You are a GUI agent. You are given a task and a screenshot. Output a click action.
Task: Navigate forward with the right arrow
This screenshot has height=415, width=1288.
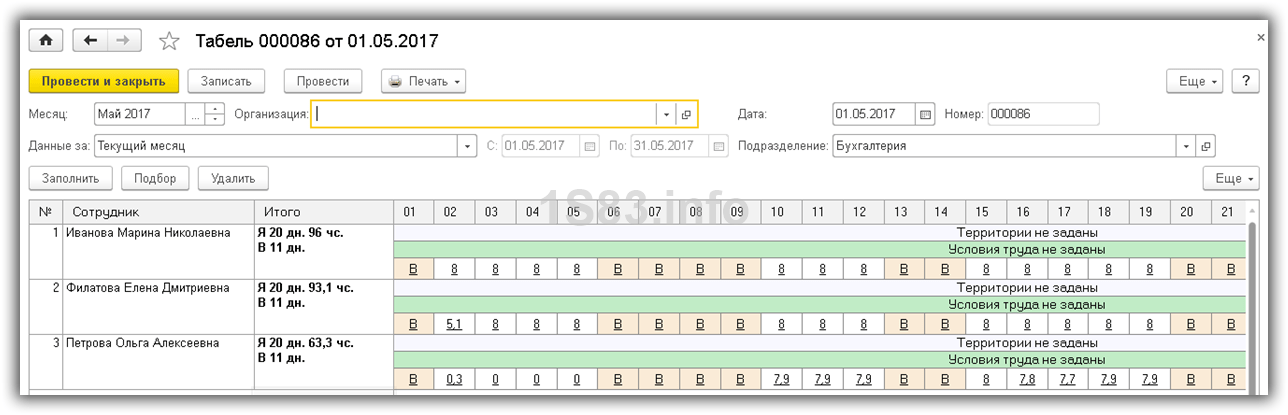124,40
